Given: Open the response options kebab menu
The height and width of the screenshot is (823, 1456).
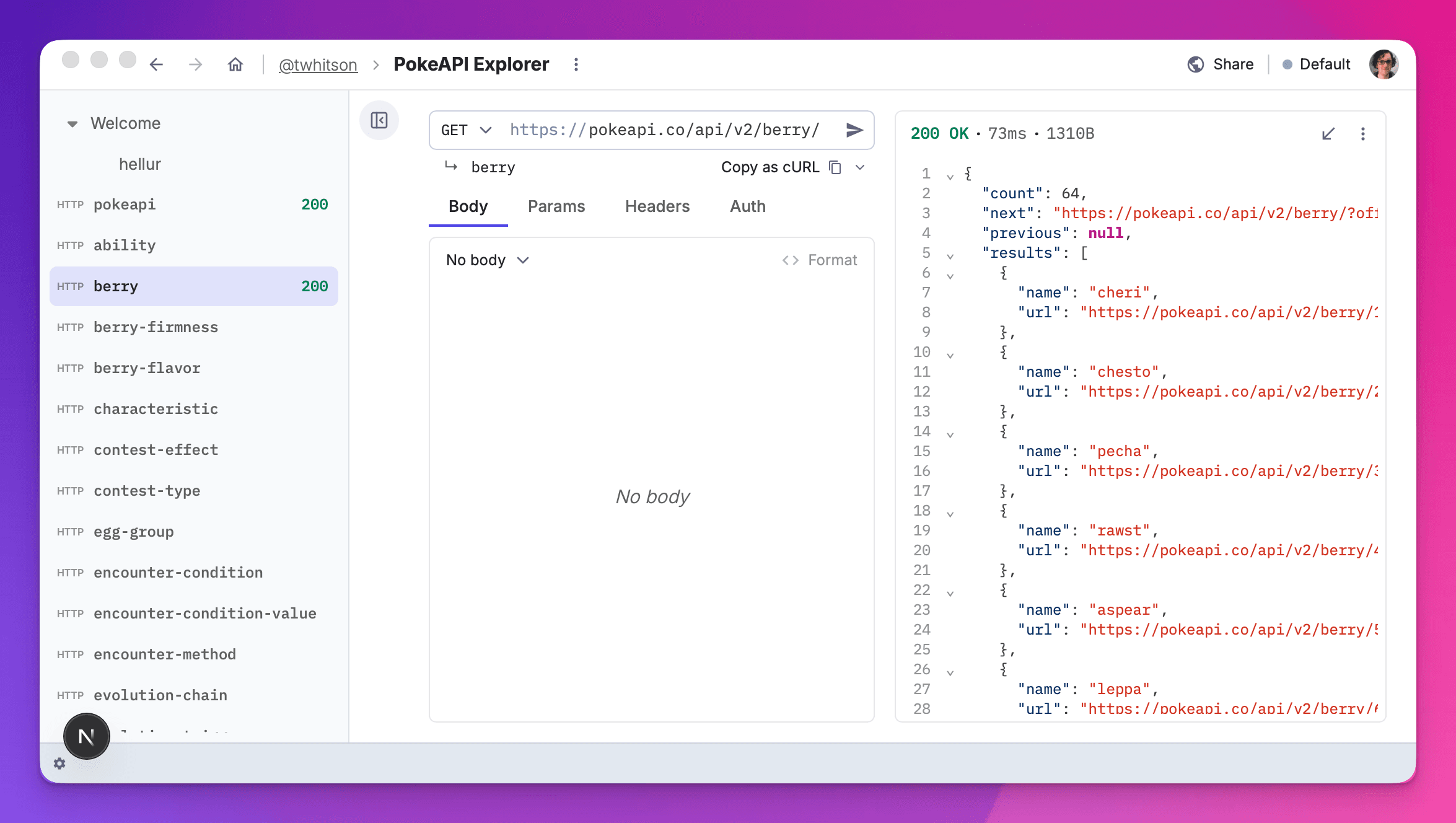Looking at the screenshot, I should 1362,133.
